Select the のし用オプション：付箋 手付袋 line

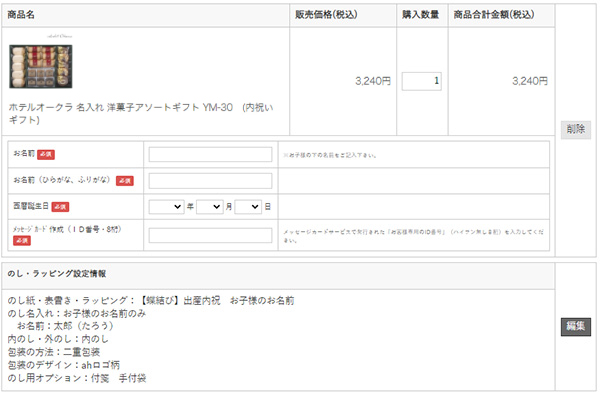pos(77,378)
